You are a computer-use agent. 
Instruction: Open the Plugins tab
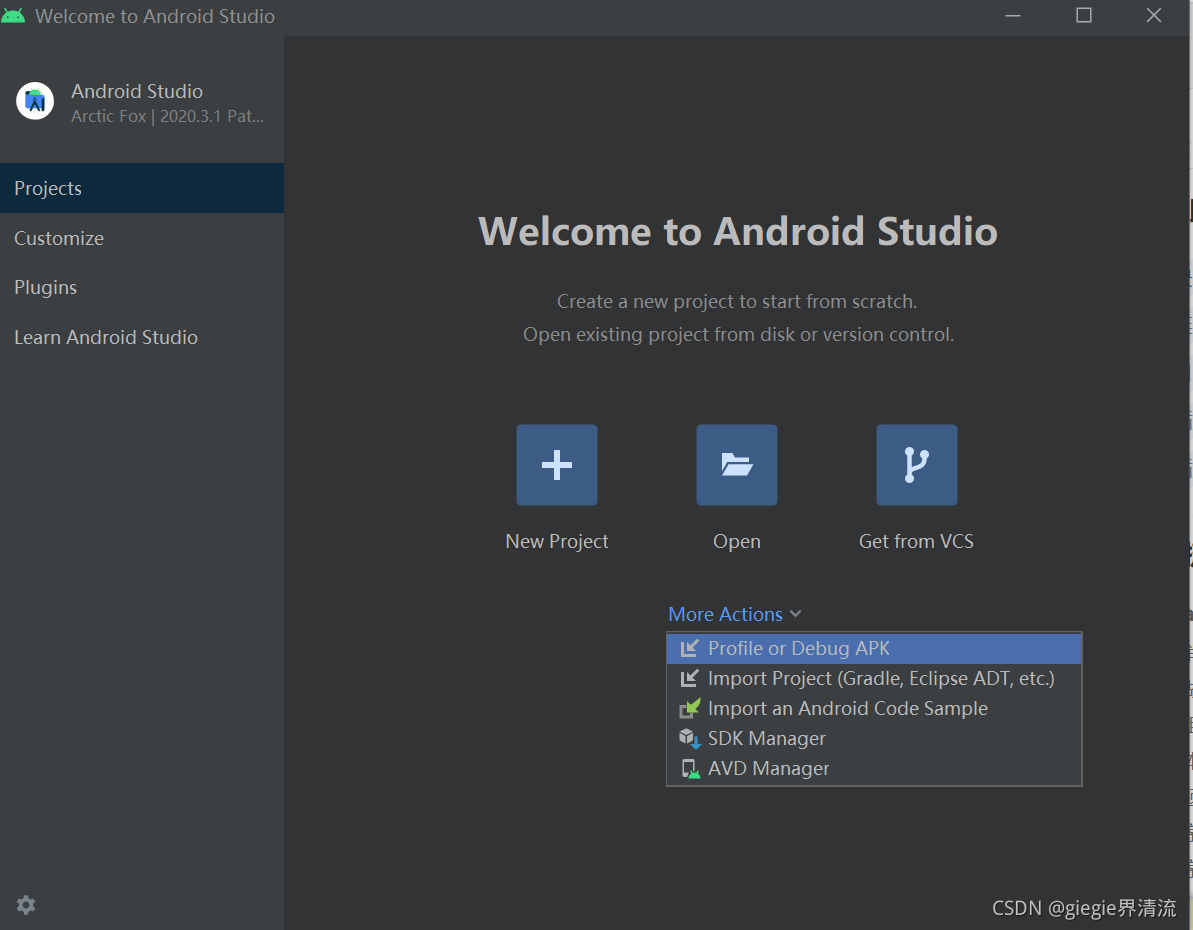pos(142,288)
